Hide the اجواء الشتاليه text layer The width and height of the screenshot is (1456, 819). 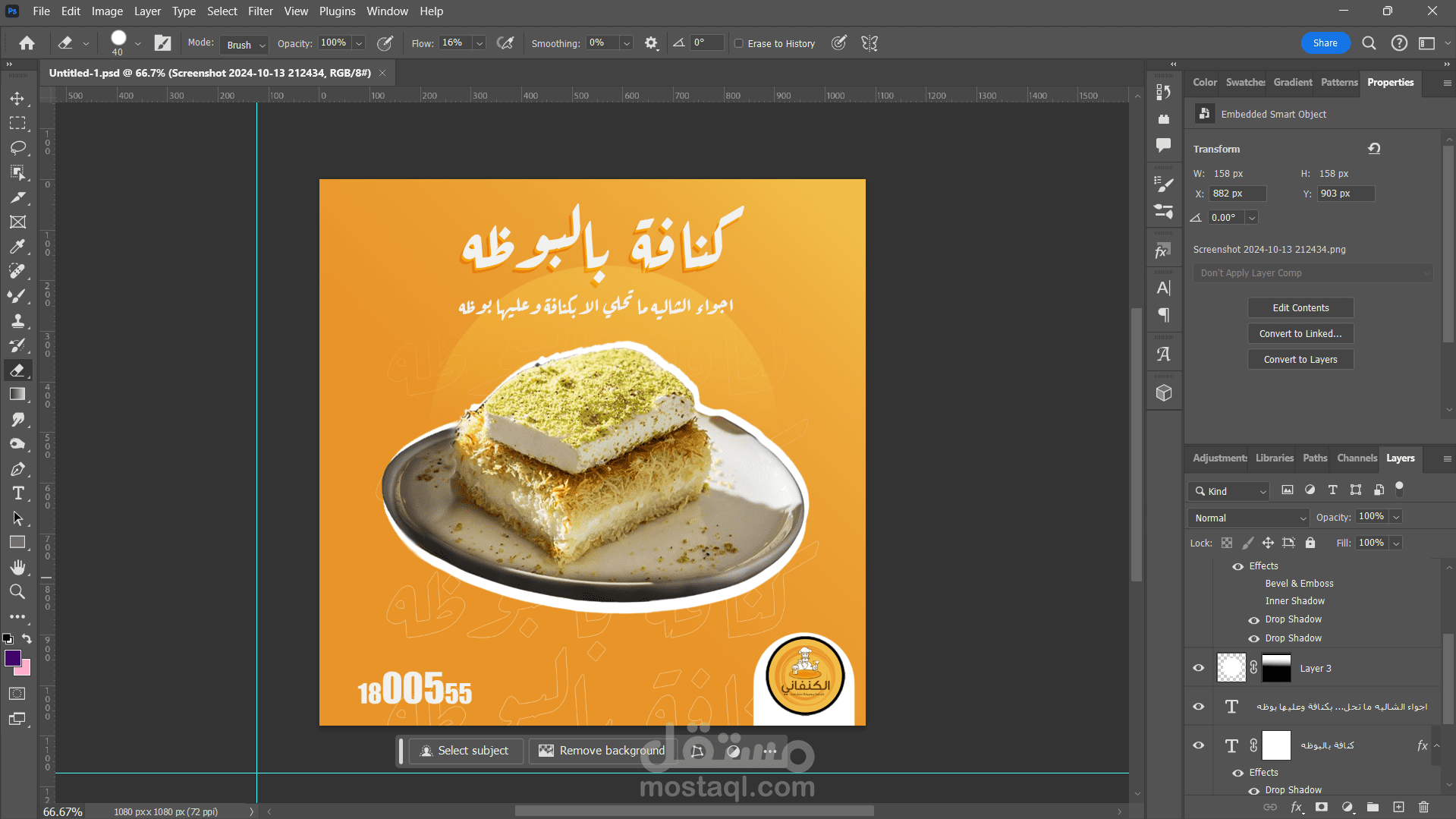1199,707
